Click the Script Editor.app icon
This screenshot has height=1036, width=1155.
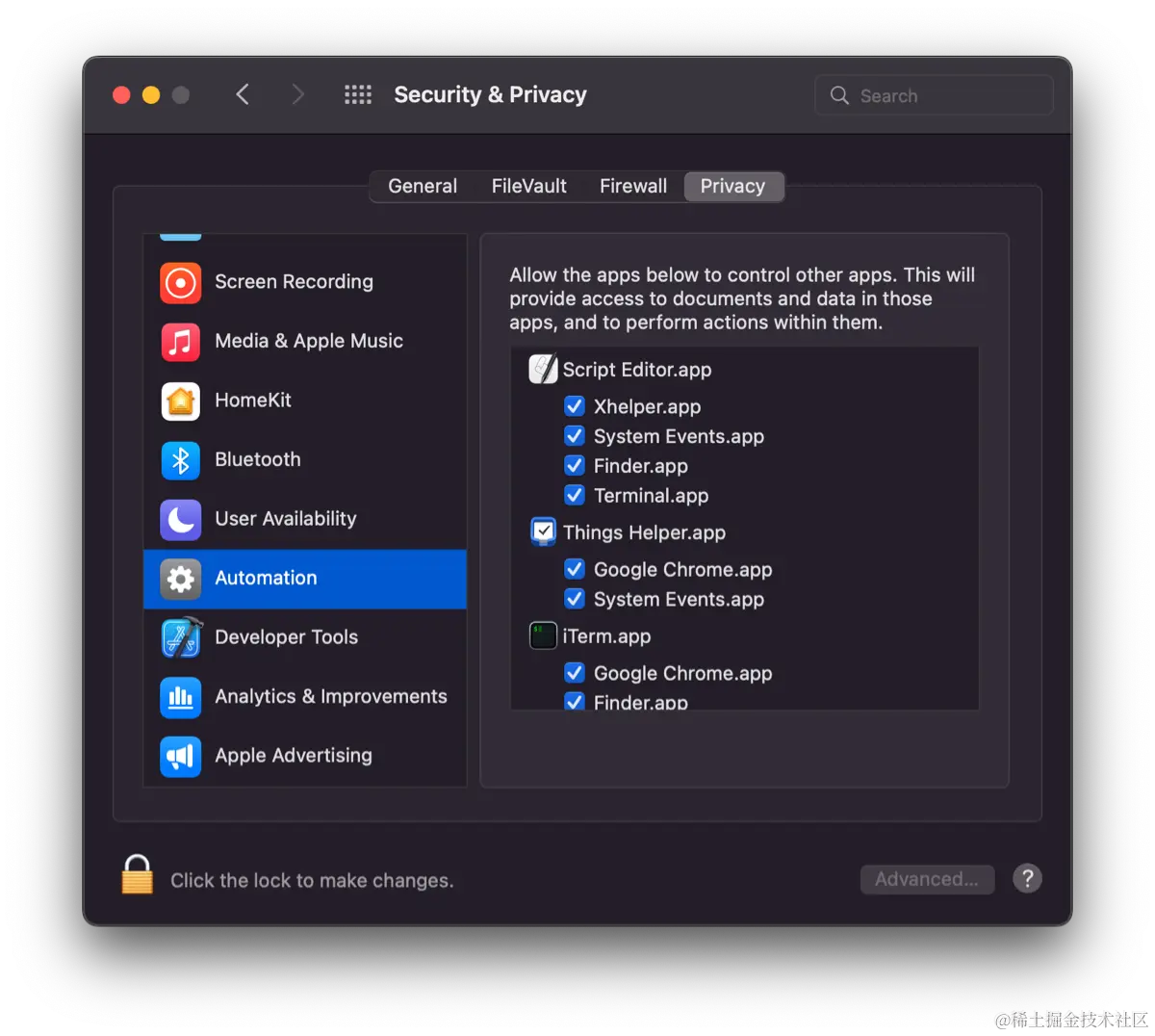[542, 369]
